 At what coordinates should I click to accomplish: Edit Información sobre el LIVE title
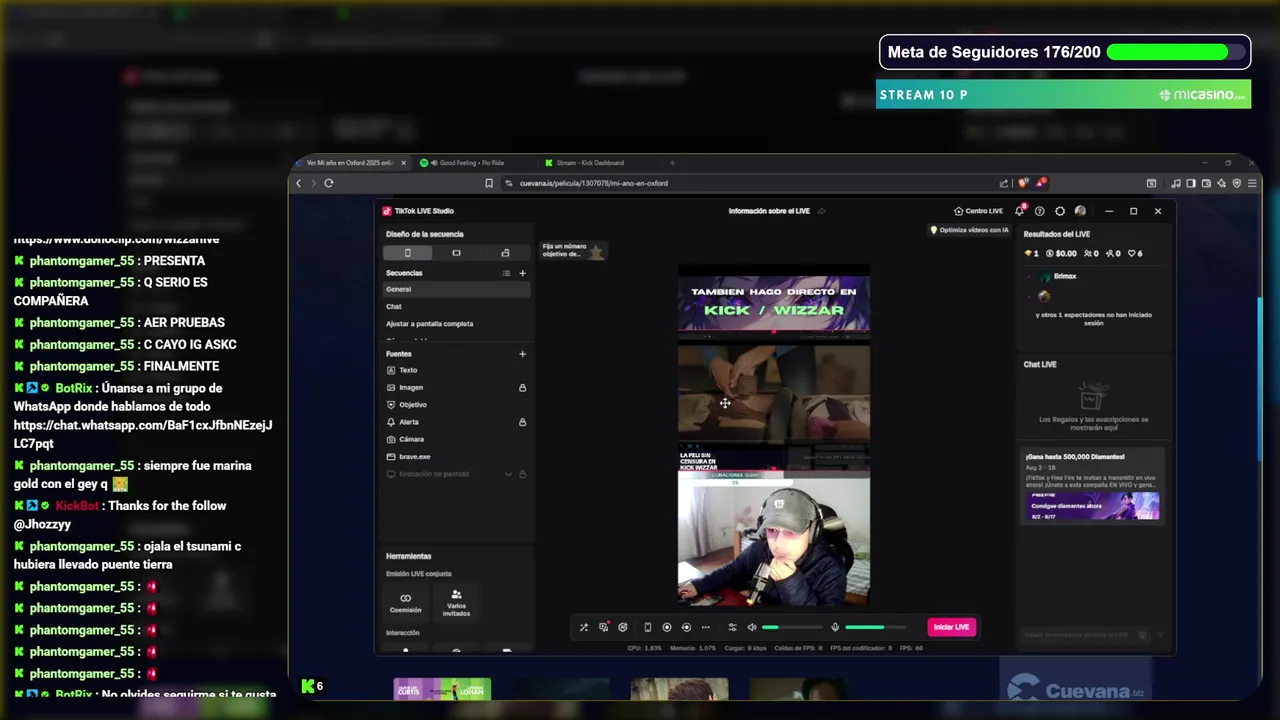click(769, 211)
